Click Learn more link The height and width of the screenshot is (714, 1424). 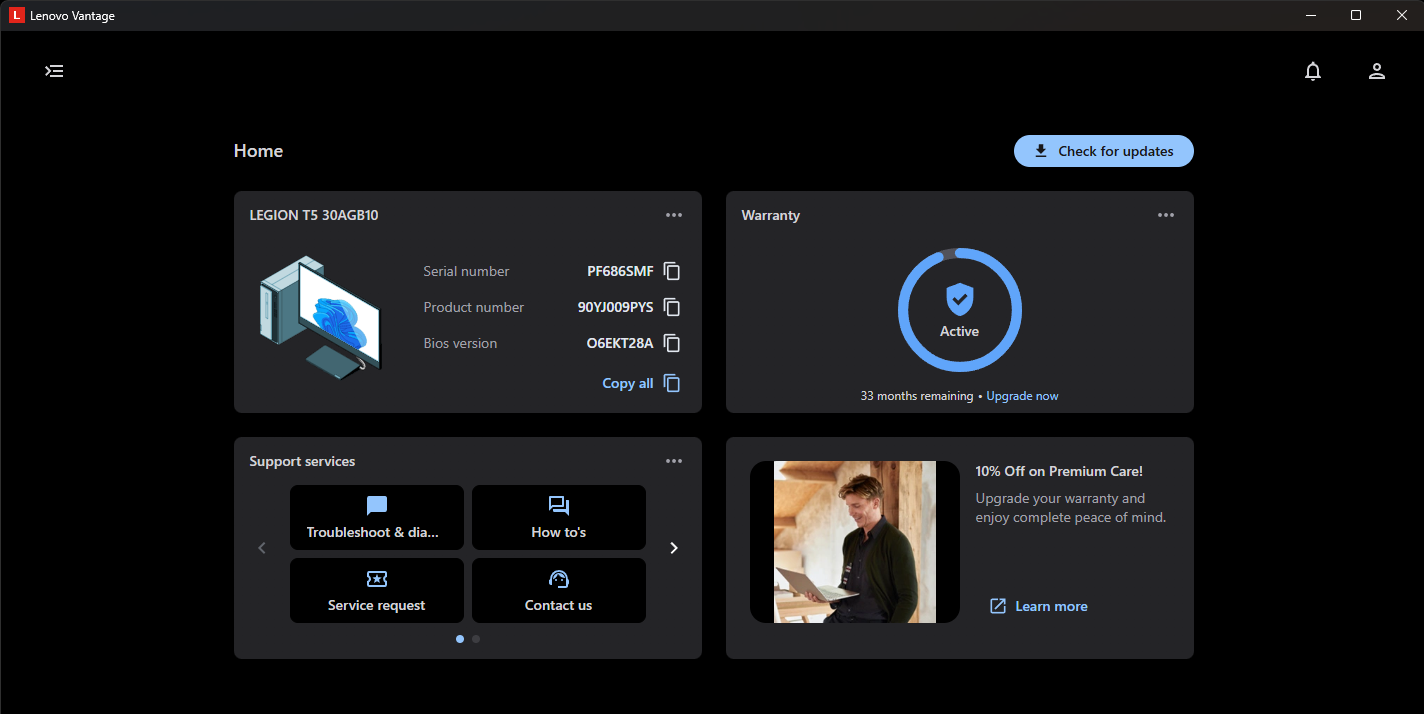point(1039,606)
